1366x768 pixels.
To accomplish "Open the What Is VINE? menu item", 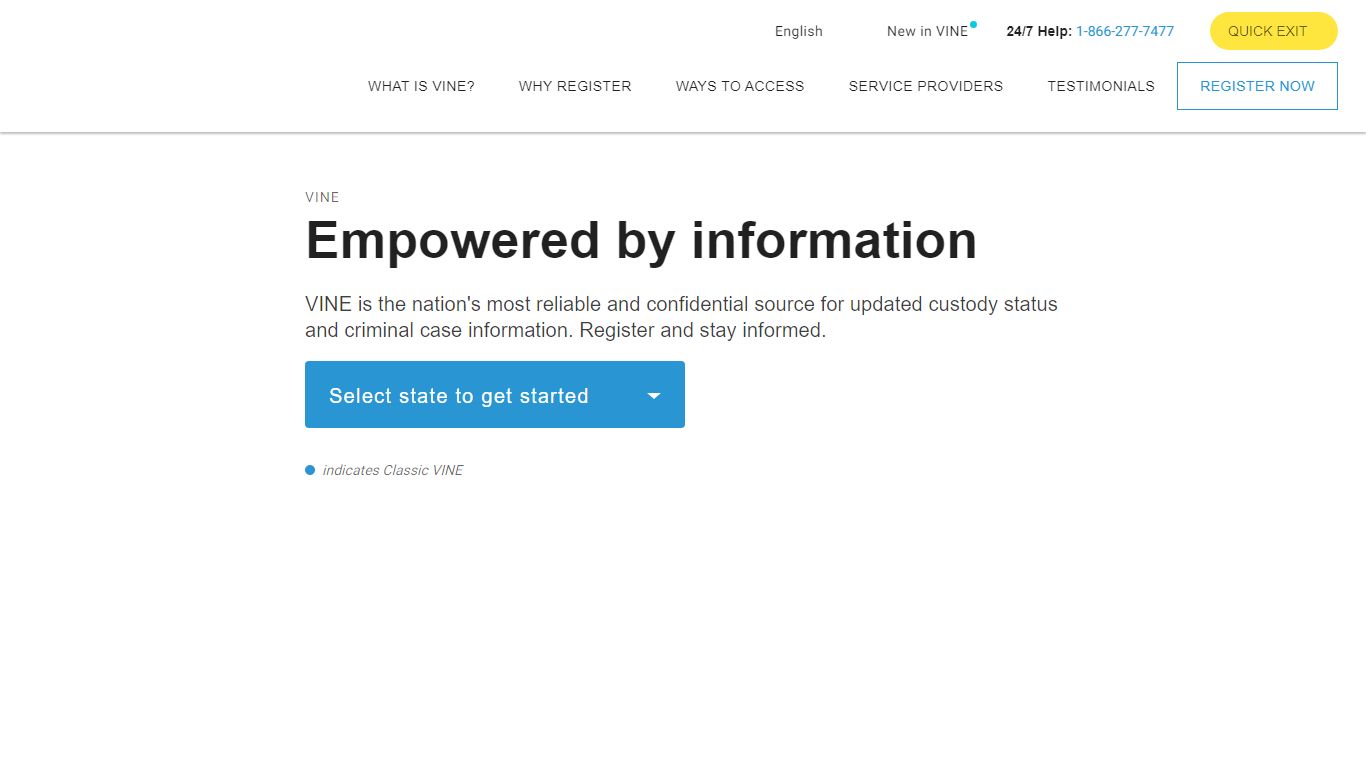I will (421, 86).
